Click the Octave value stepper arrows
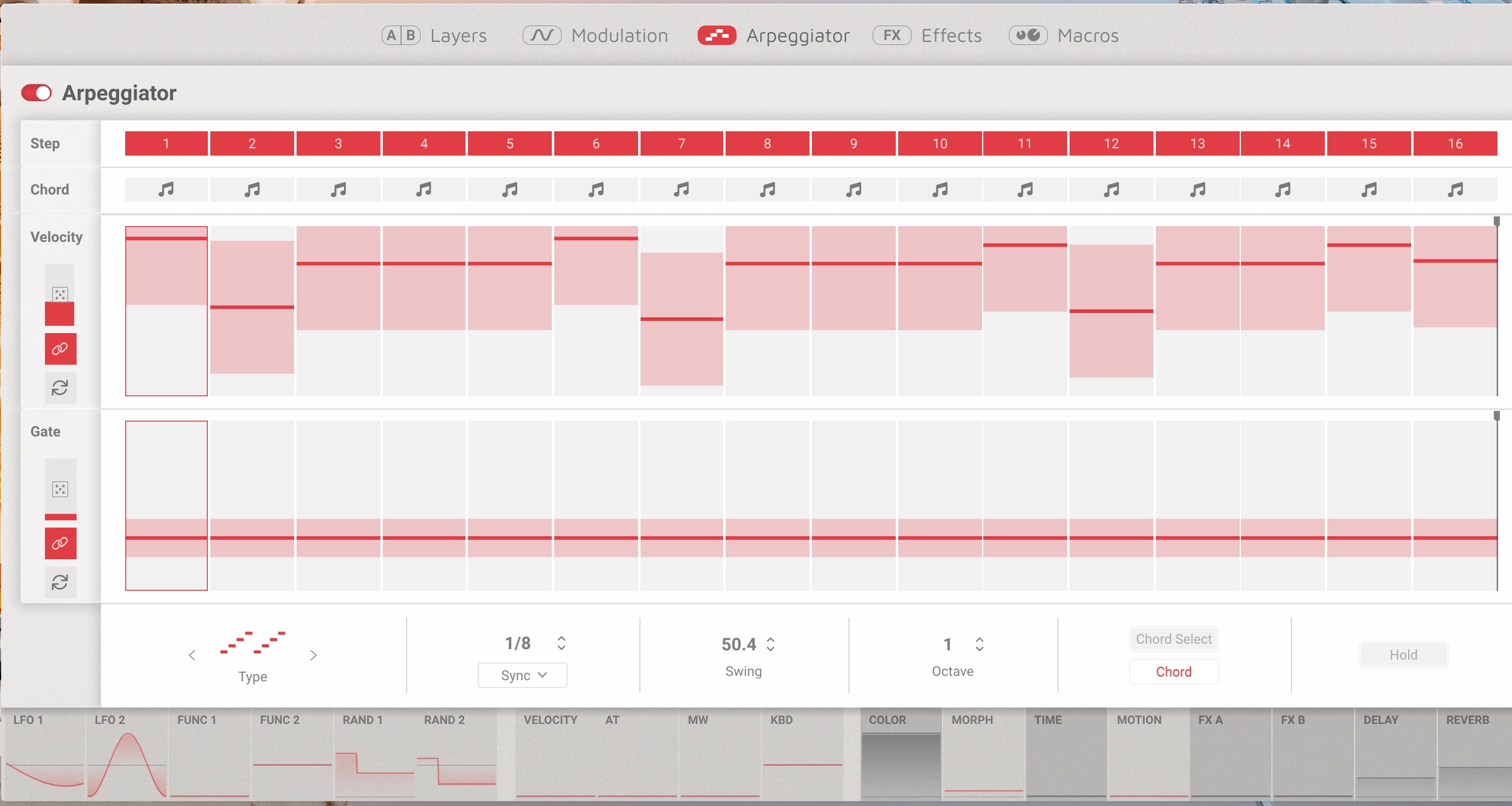This screenshot has height=806, width=1512. point(980,644)
